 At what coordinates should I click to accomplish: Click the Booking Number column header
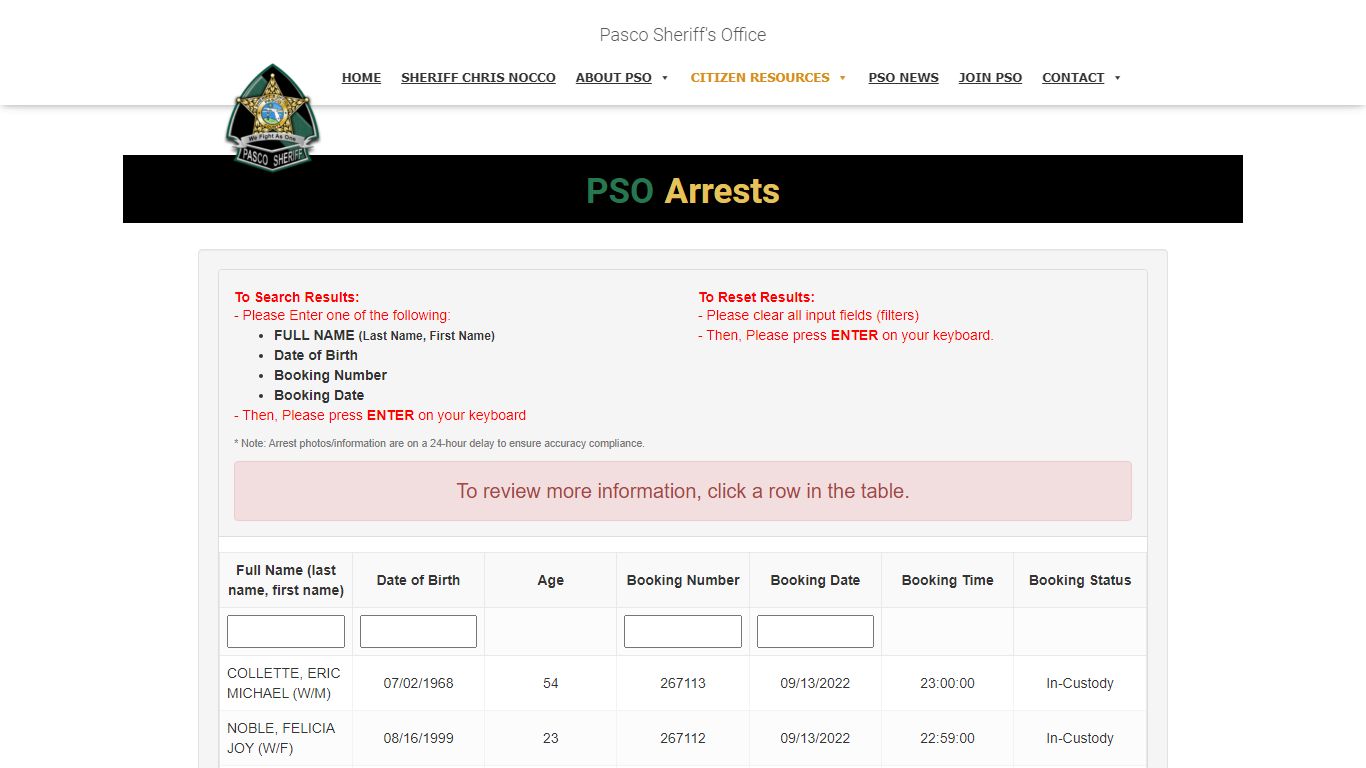(x=683, y=580)
